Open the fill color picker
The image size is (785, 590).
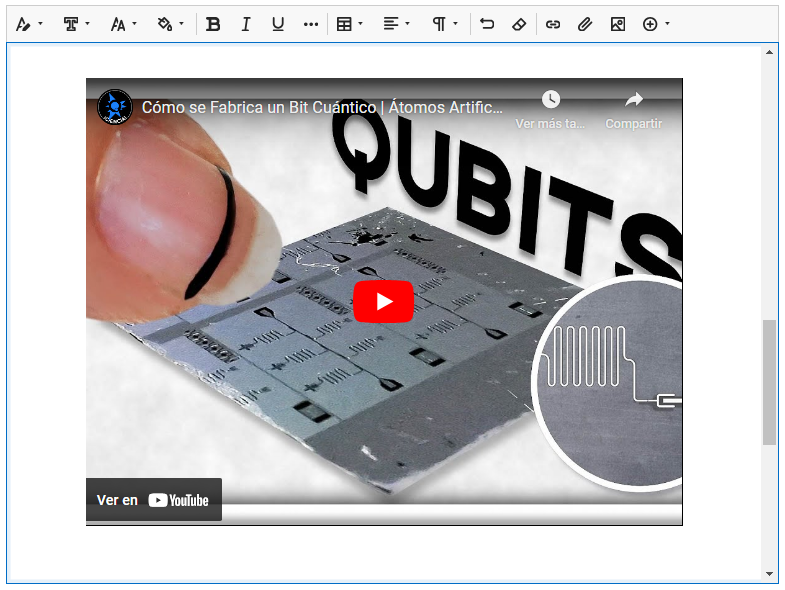coord(170,24)
